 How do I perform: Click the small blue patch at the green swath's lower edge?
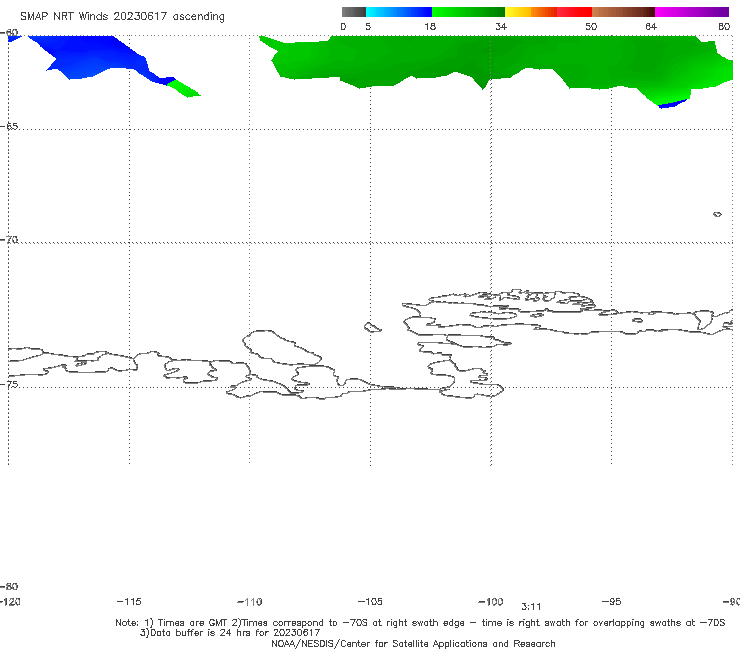coord(673,104)
